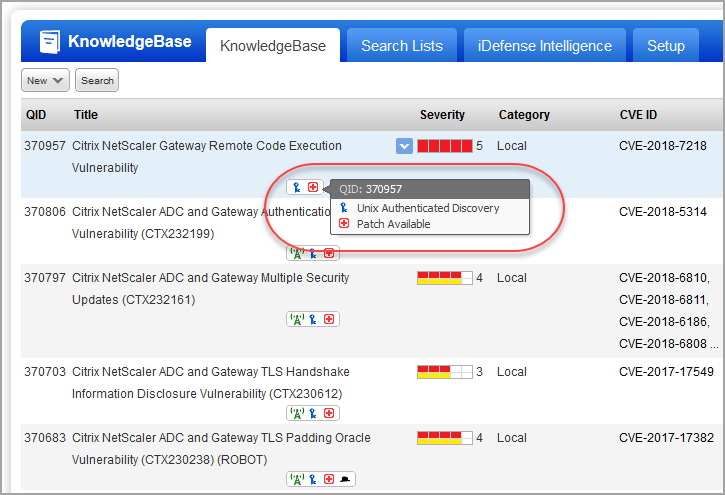The height and width of the screenshot is (495, 725).
Task: Click severity 3 bar for QID 370703
Action: coord(445,372)
